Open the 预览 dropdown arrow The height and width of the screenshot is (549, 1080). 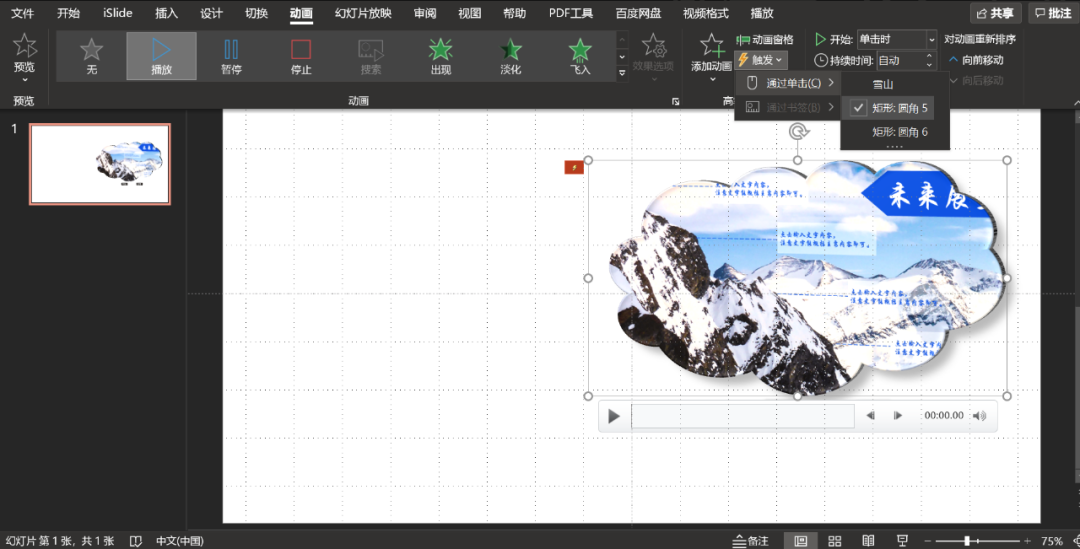[x=24, y=80]
